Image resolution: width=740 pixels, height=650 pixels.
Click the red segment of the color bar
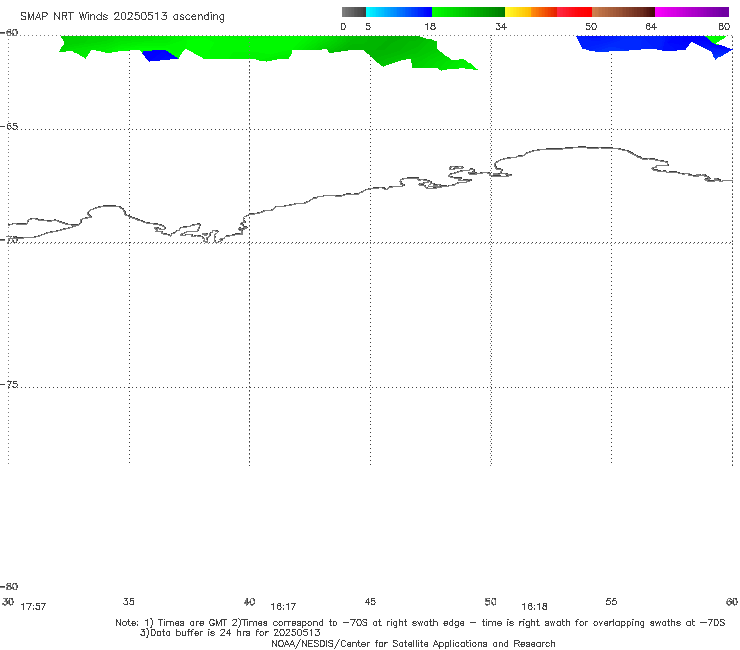574,12
